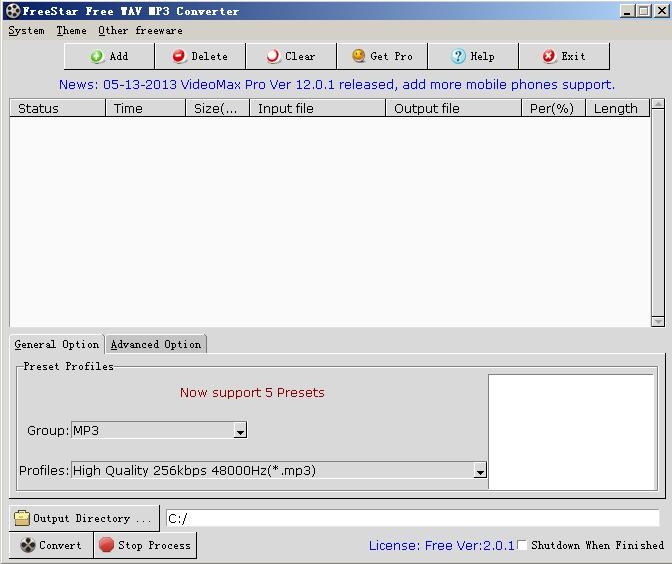Click the Help question mark icon
Viewport: 672px width, 564px height.
point(458,56)
